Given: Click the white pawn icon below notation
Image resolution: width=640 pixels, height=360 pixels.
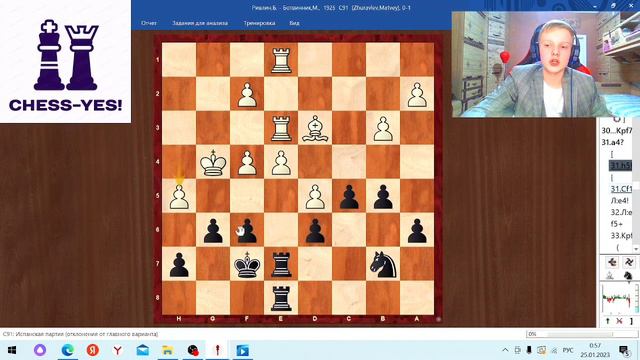Looking at the screenshot, I should point(609,276).
